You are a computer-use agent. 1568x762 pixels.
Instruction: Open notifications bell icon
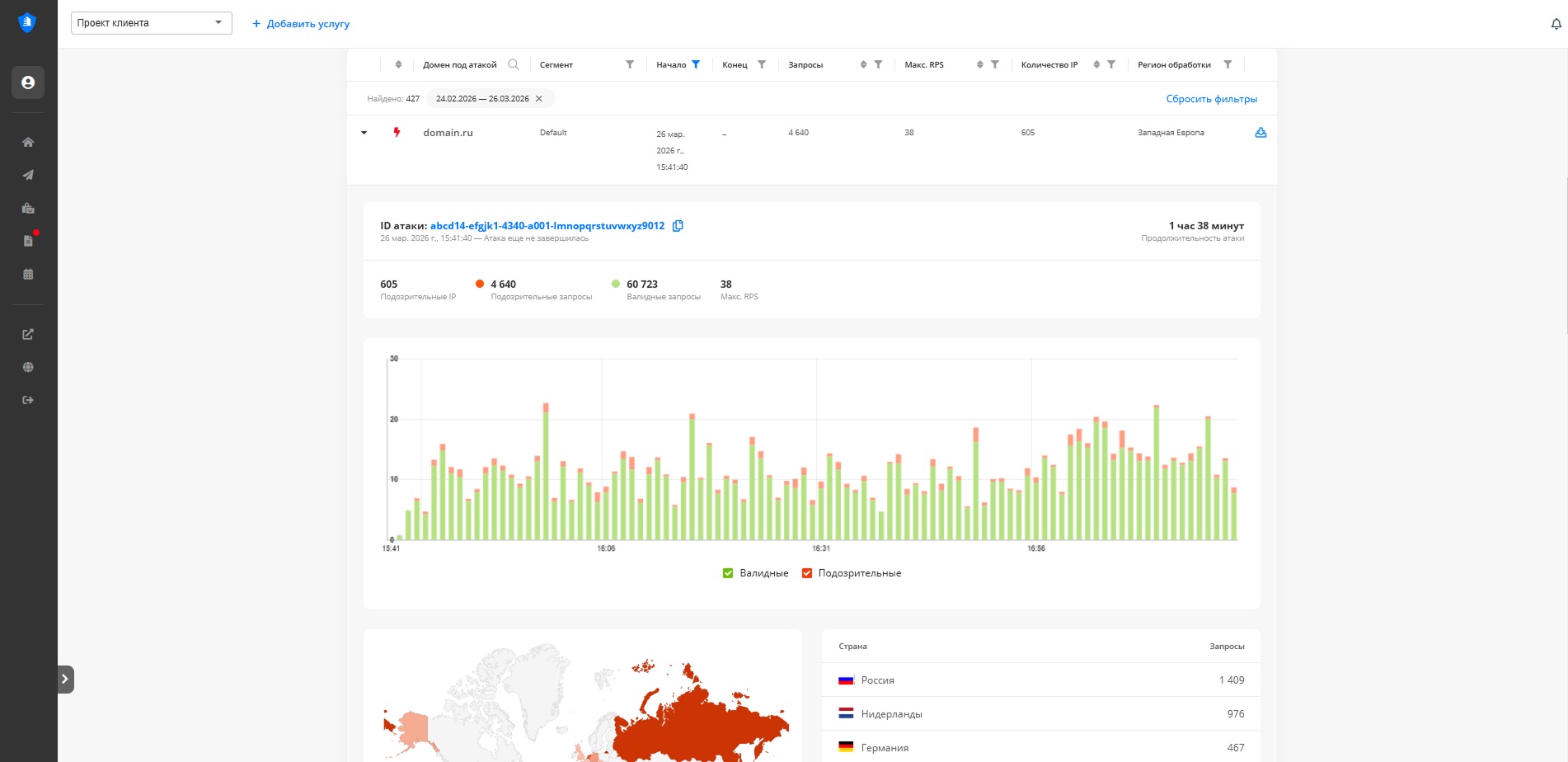click(x=1556, y=24)
